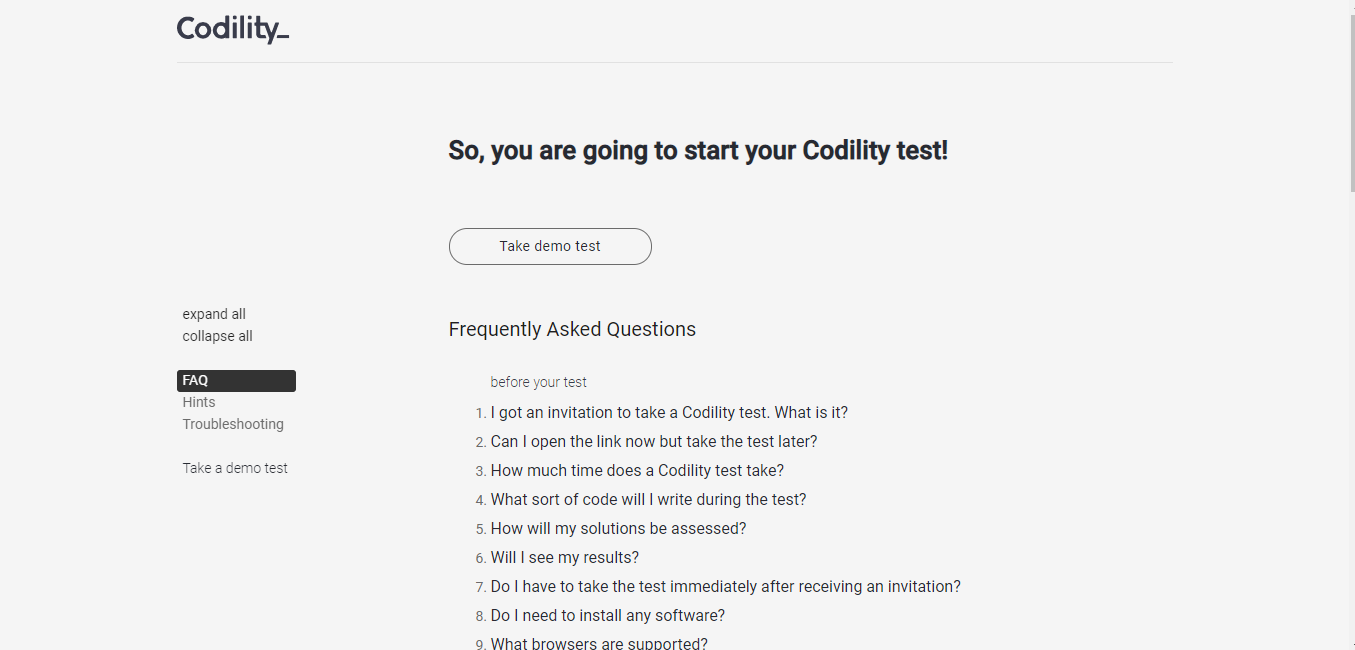1355x650 pixels.
Task: Expand 'Will I see my results?' question
Action: [564, 557]
